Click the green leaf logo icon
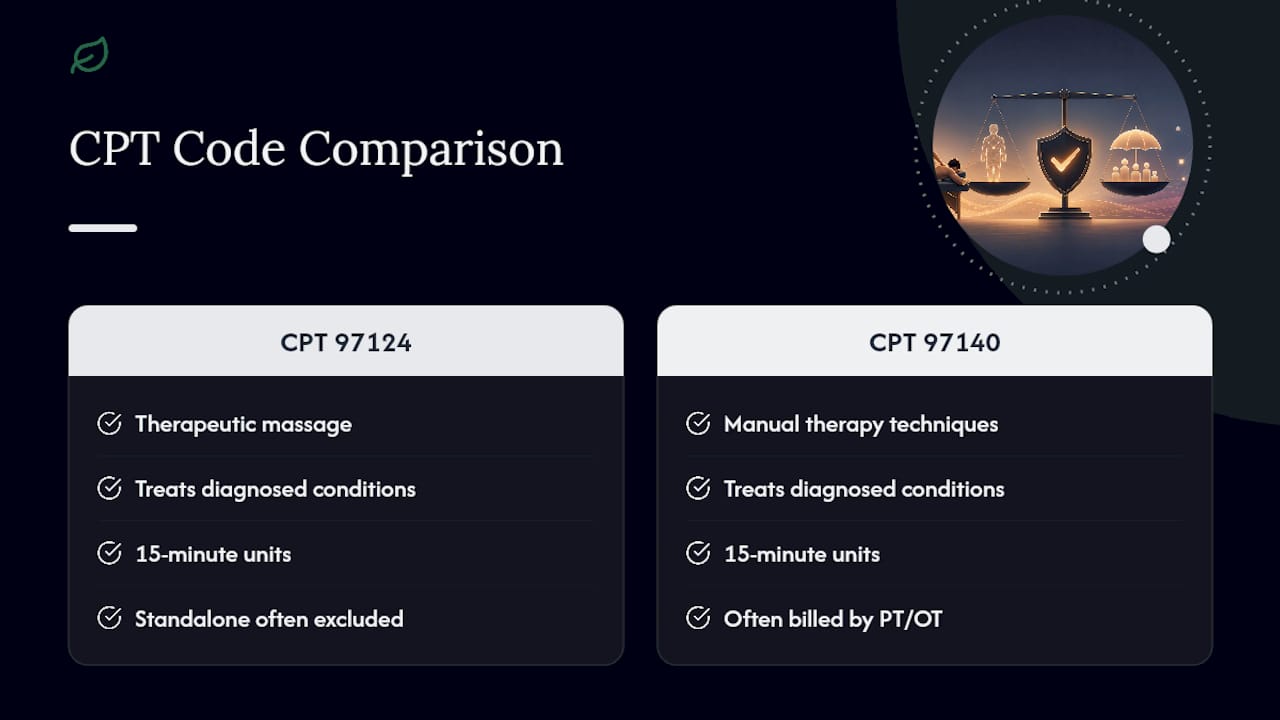Screen dimensions: 1280x720 (89, 56)
